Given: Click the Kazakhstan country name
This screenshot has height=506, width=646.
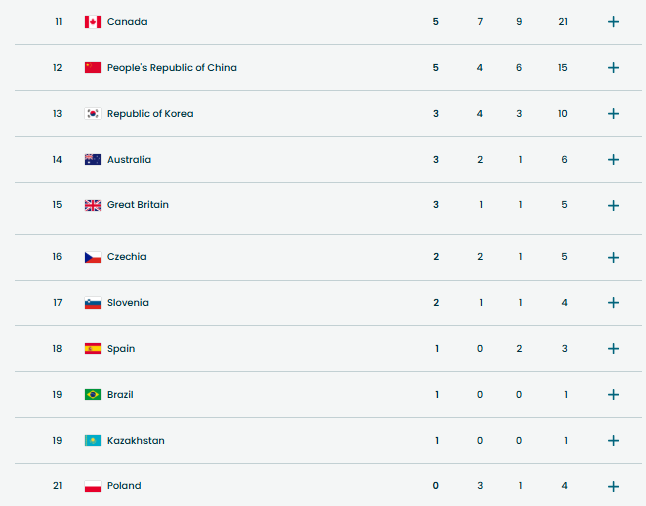Looking at the screenshot, I should click(x=136, y=441).
